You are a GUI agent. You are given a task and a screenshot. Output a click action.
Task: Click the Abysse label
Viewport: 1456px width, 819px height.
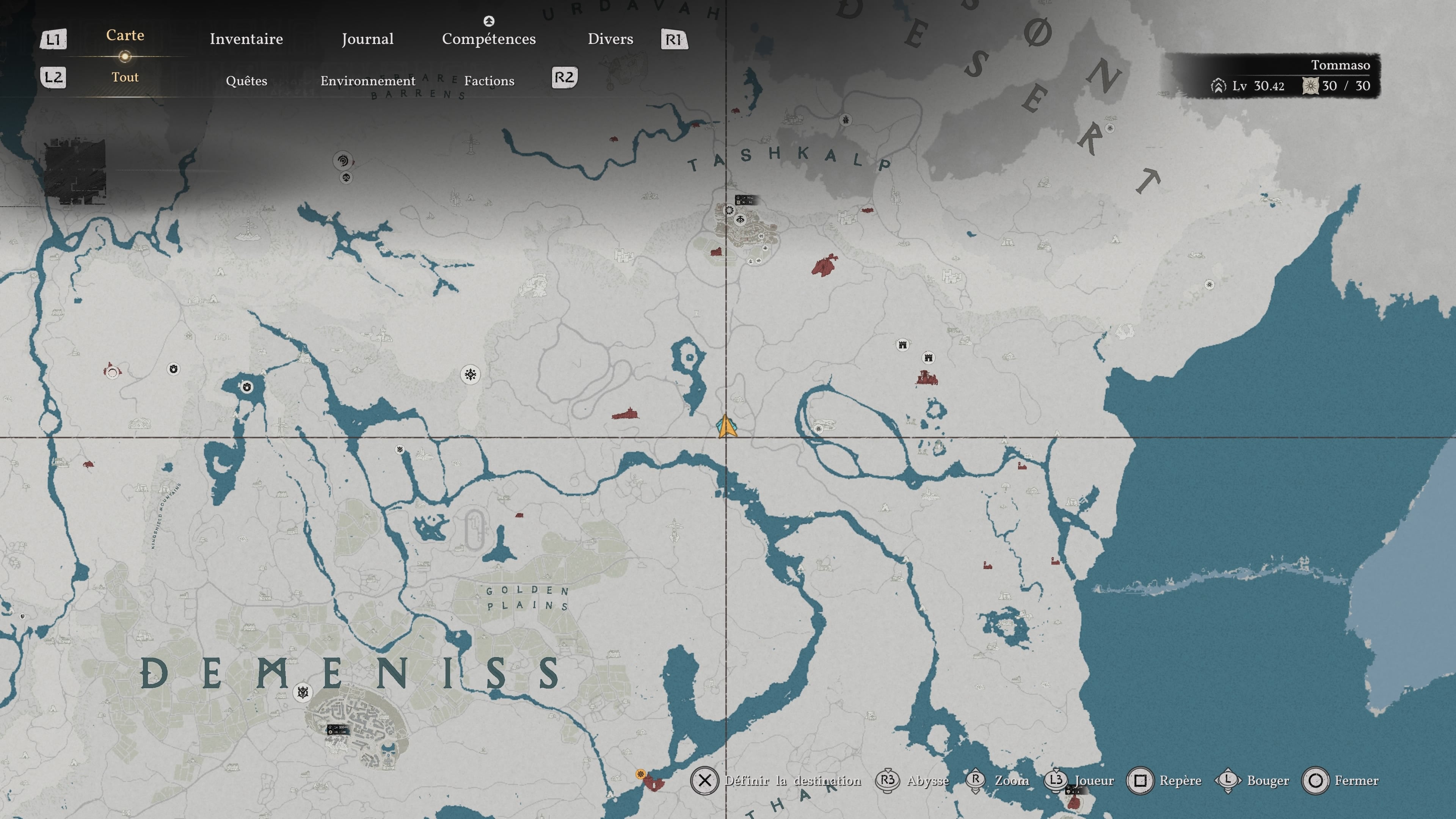coord(928,781)
